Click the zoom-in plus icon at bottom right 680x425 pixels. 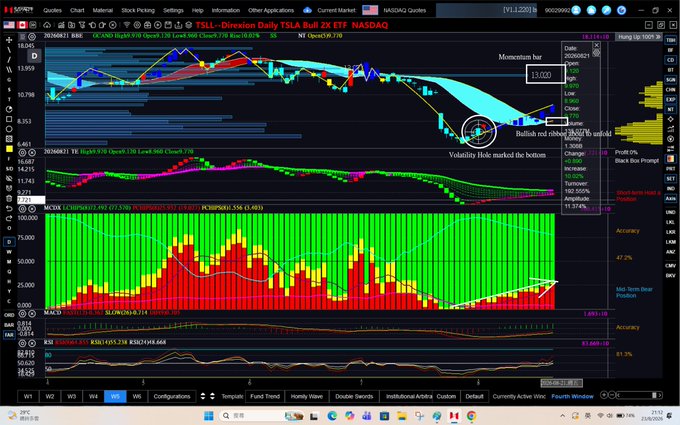point(603,395)
